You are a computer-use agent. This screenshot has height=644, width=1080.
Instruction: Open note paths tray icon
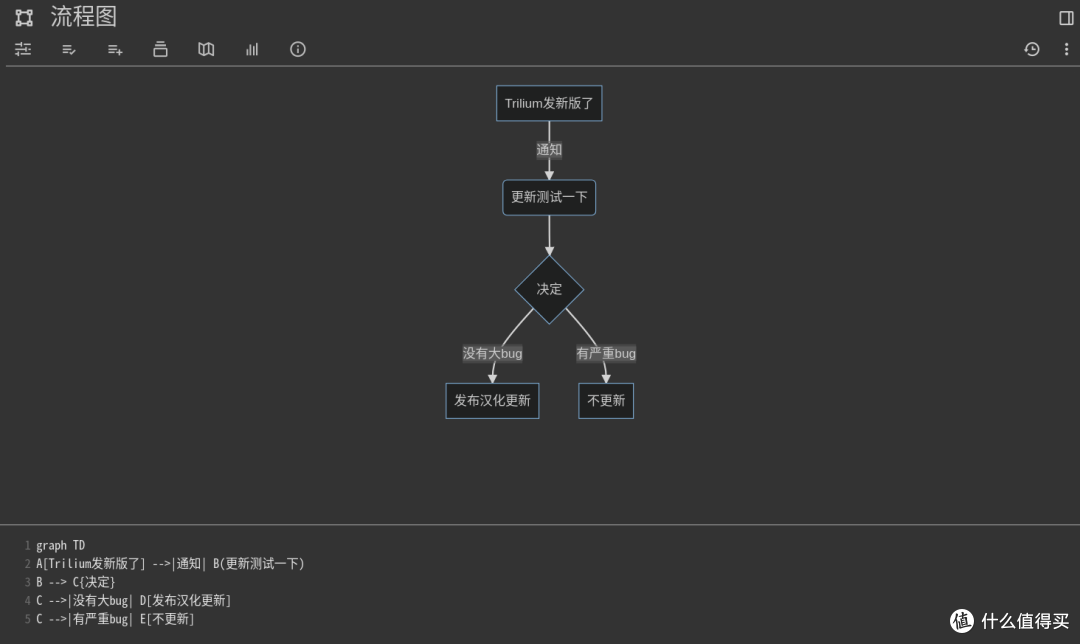coord(160,49)
